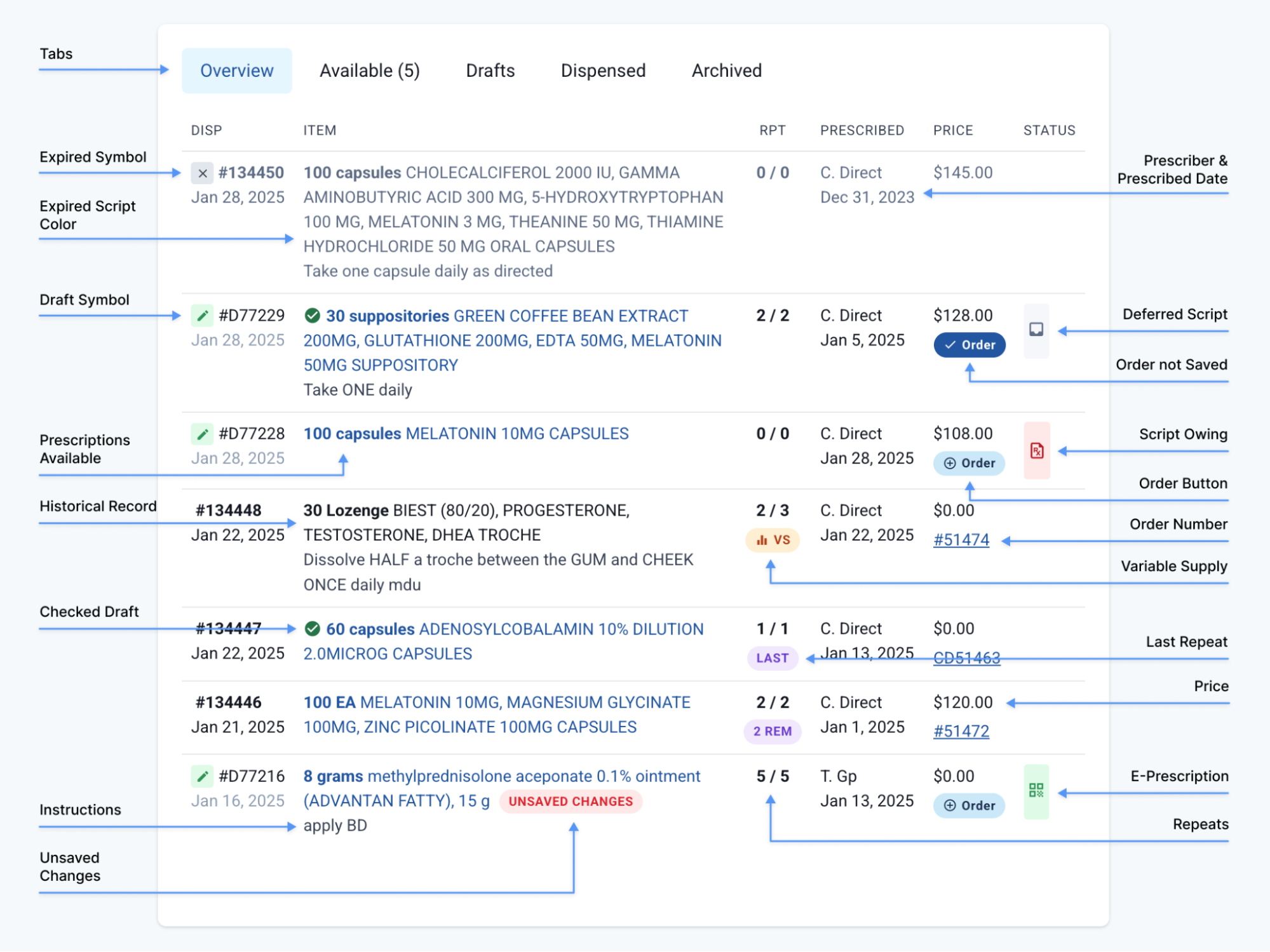
Task: Select the Drafts tab
Action: tap(489, 70)
